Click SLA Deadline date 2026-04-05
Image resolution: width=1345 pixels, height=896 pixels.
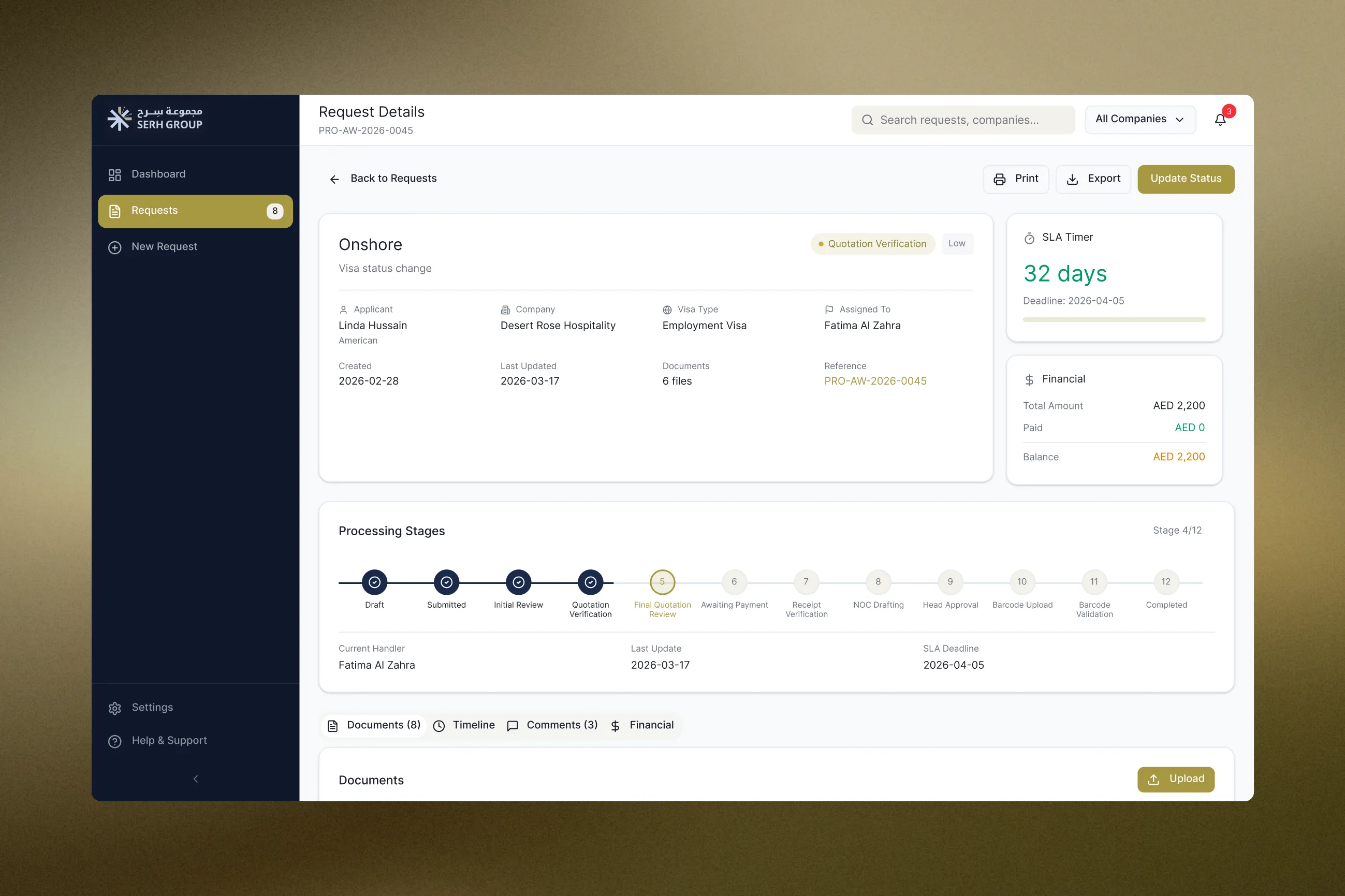[953, 666]
